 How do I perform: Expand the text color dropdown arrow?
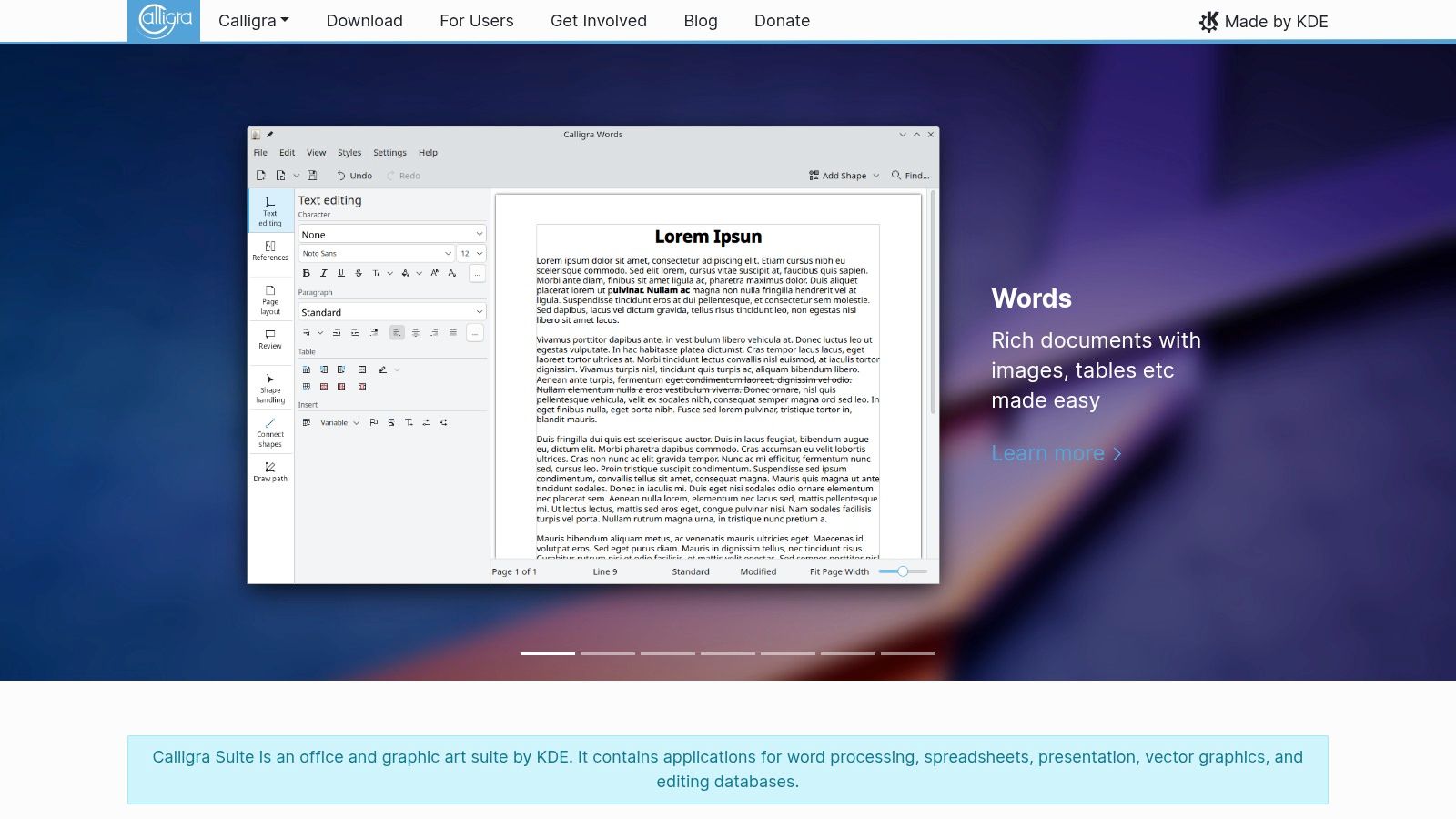coord(419,273)
